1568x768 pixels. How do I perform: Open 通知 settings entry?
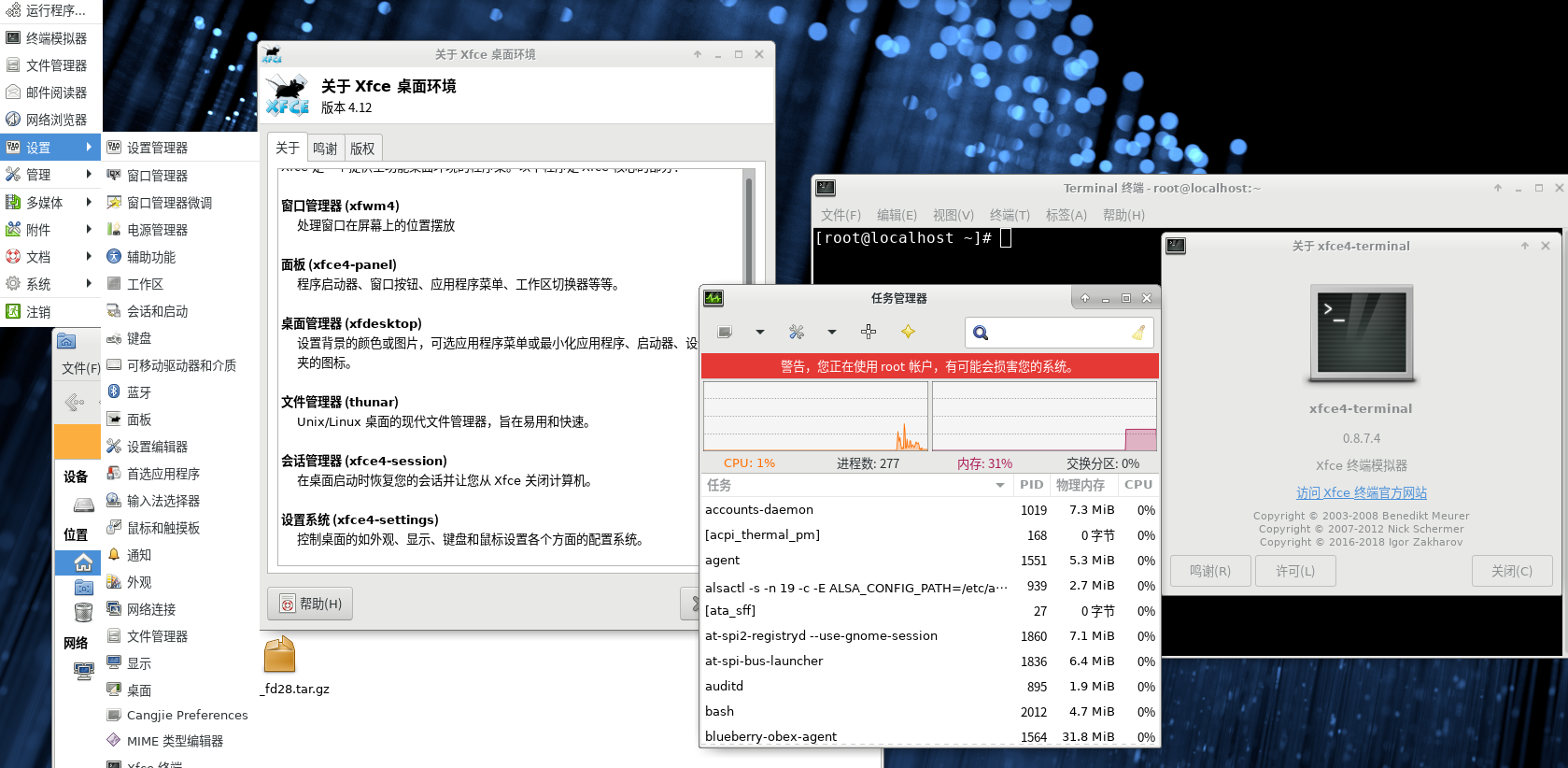pyautogui.click(x=179, y=555)
